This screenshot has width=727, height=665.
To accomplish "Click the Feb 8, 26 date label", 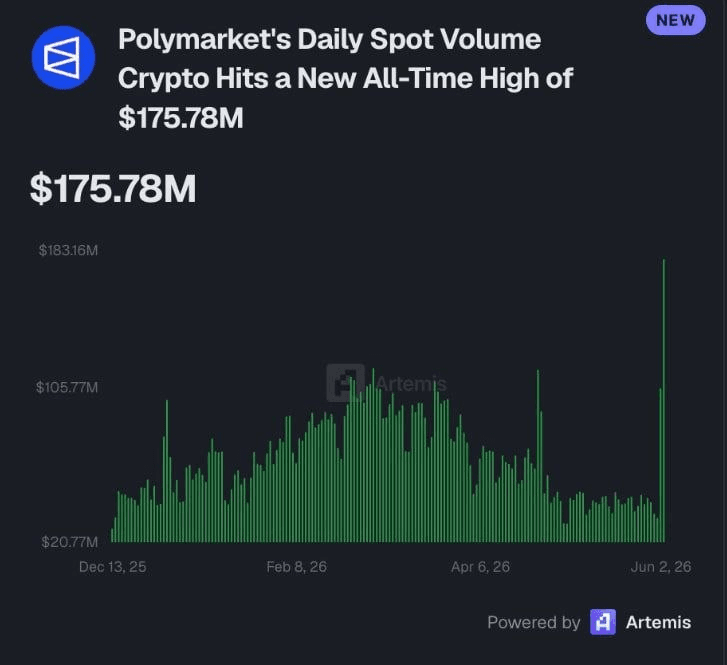I will 297,567.
